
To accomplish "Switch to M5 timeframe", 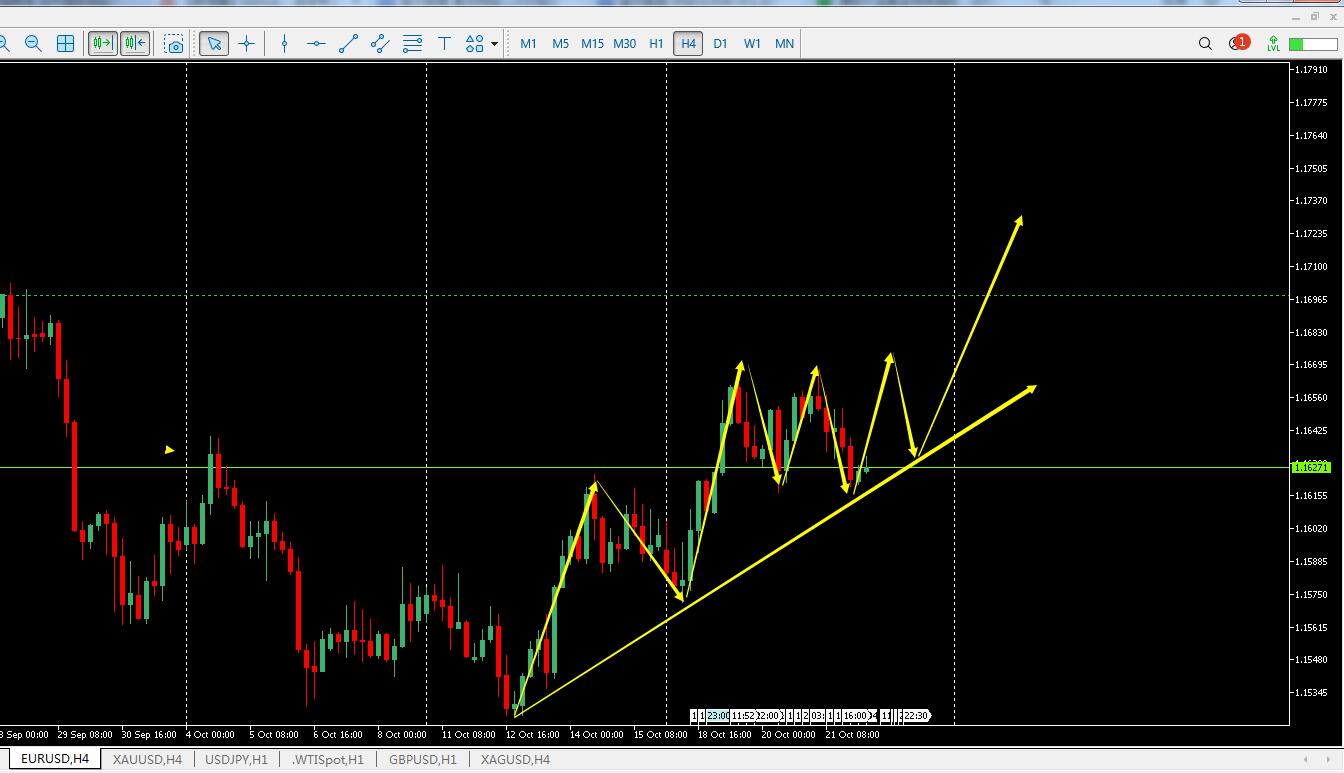I will 560,43.
